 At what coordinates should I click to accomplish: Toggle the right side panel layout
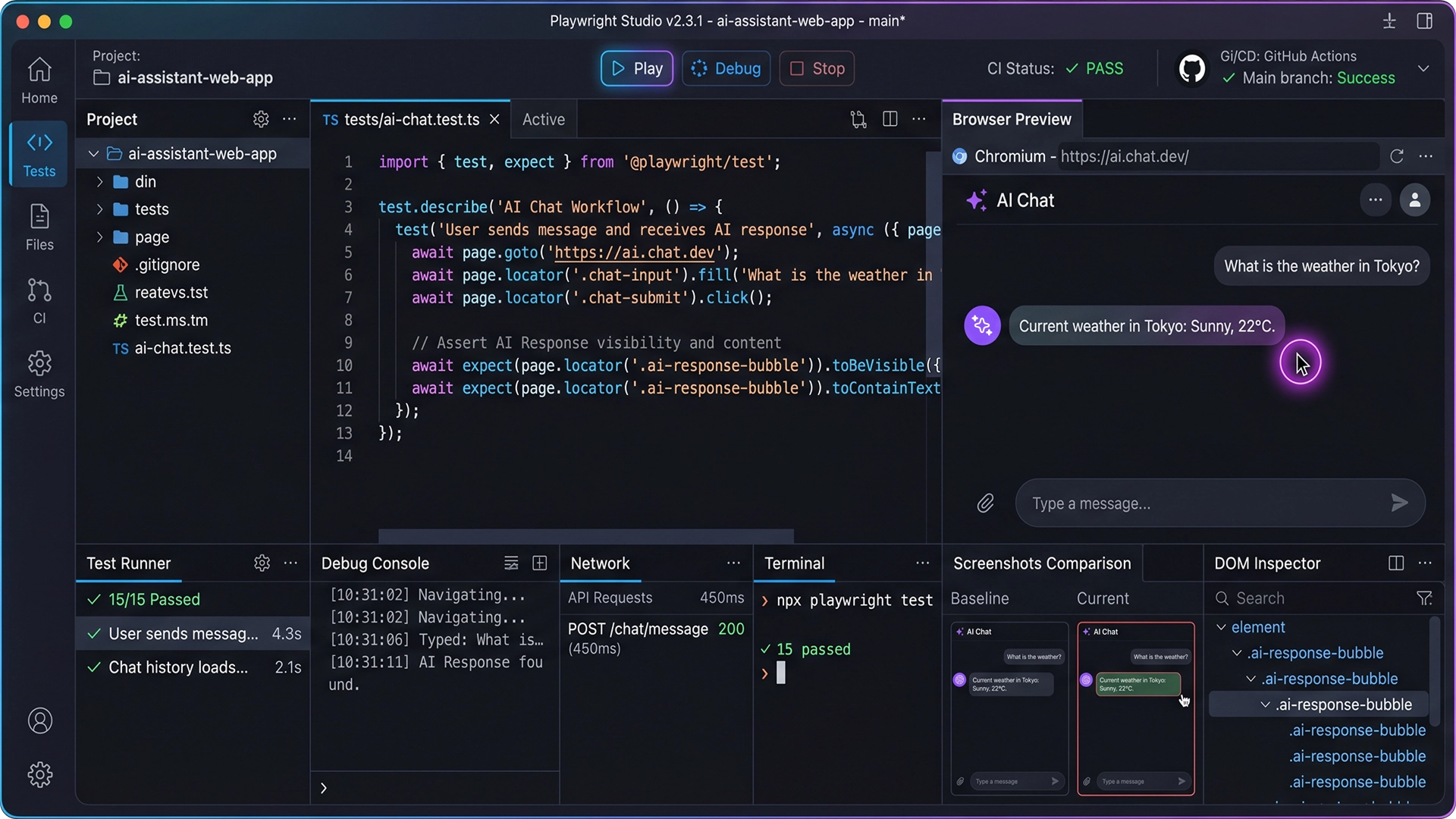(1425, 21)
